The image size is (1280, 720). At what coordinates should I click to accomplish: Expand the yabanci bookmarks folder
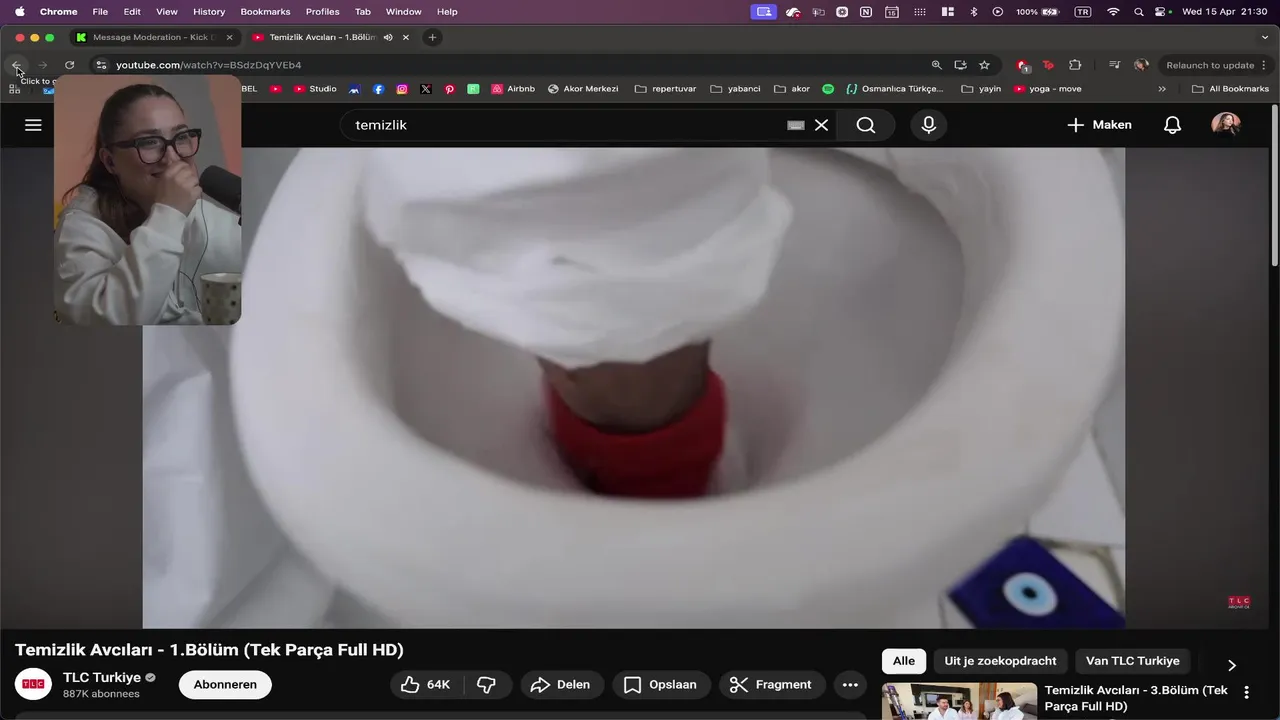tap(736, 89)
